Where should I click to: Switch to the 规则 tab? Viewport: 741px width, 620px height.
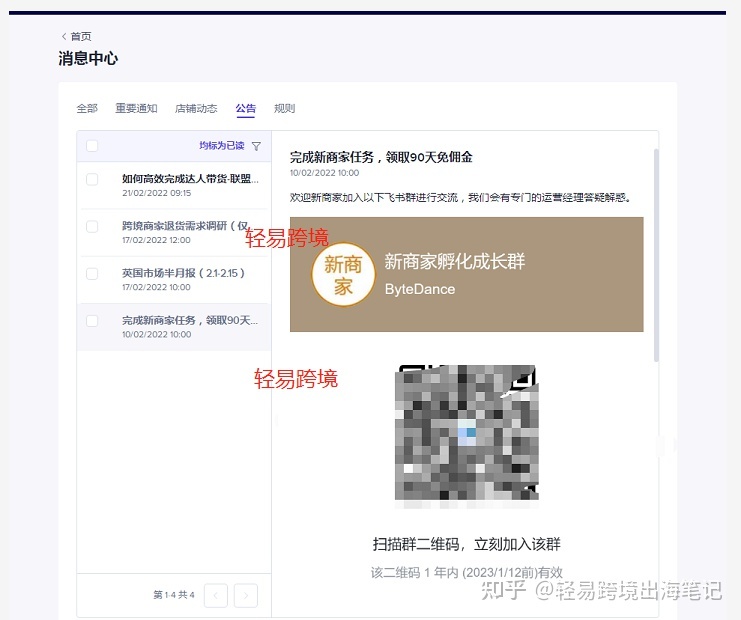pos(284,109)
